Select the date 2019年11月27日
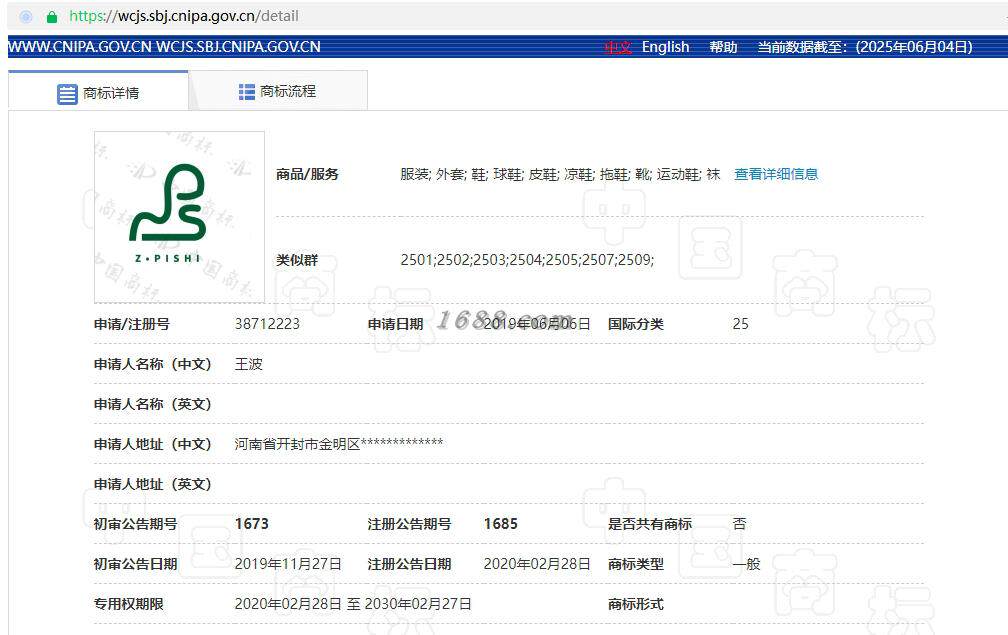Viewport: 1008px width, 635px height. point(288,564)
